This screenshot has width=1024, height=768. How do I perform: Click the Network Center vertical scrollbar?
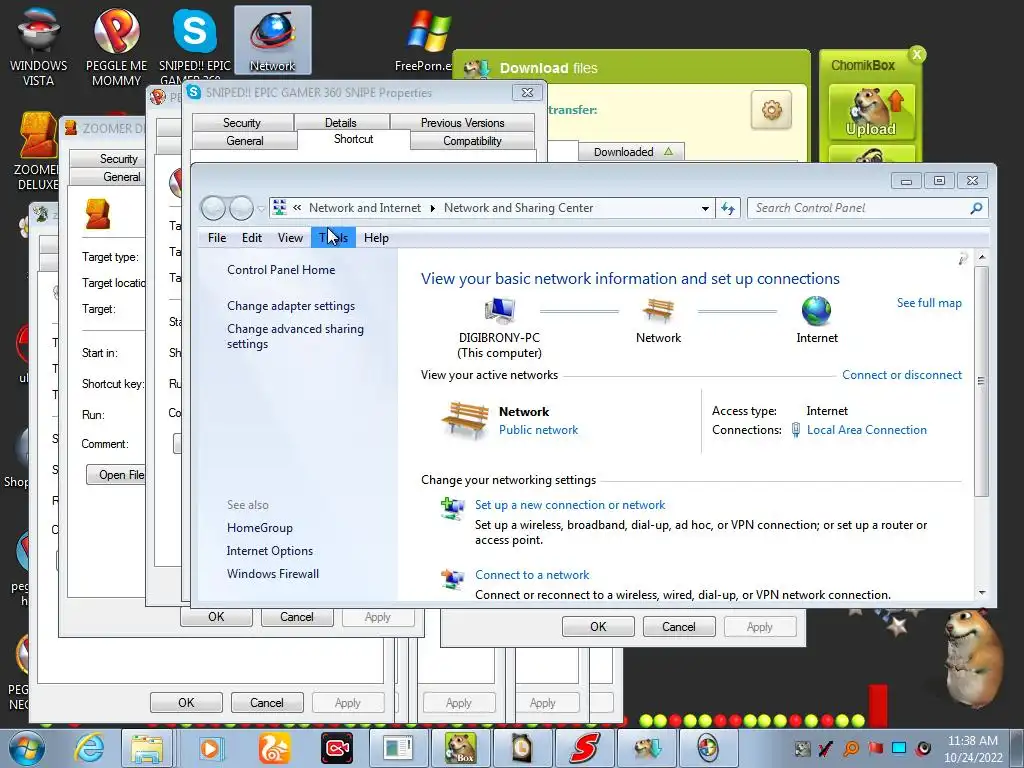click(981, 380)
